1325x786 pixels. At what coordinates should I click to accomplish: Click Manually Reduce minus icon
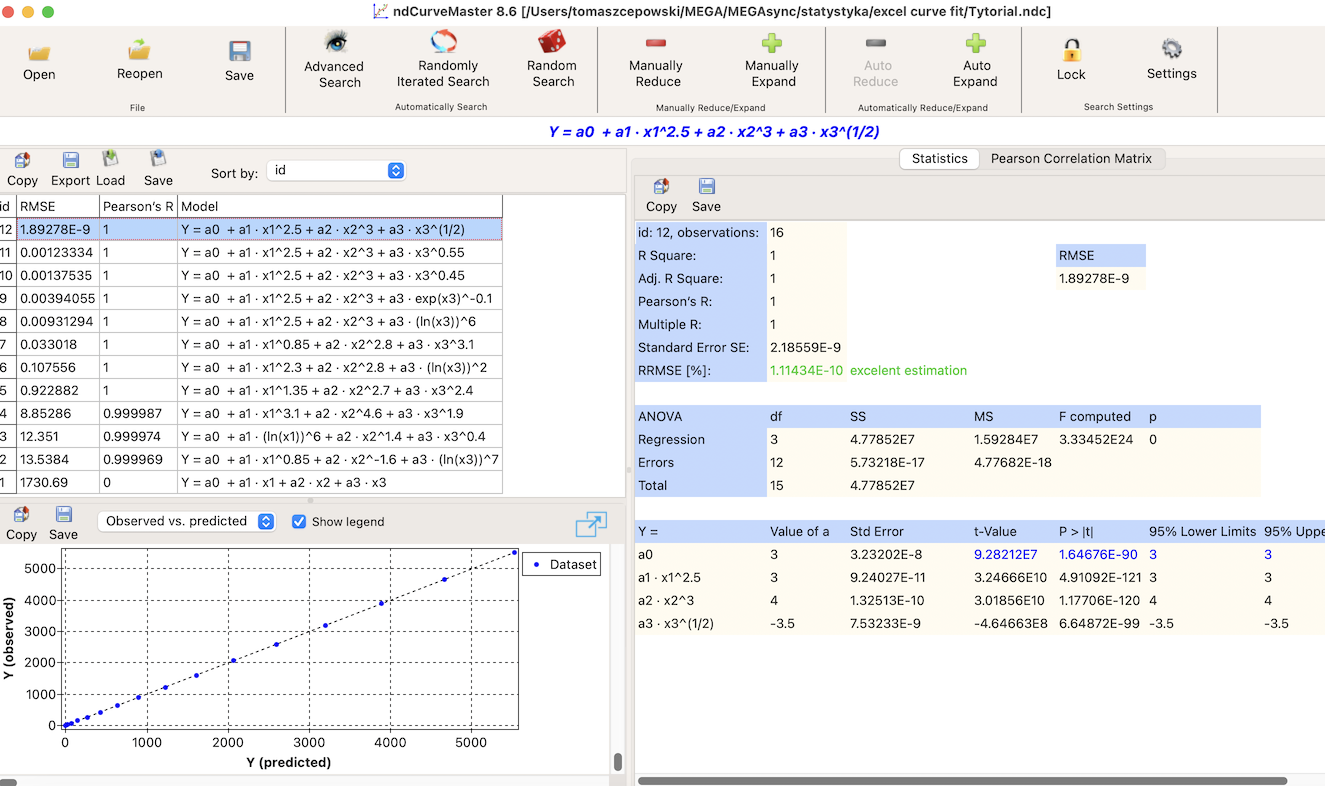(656, 43)
